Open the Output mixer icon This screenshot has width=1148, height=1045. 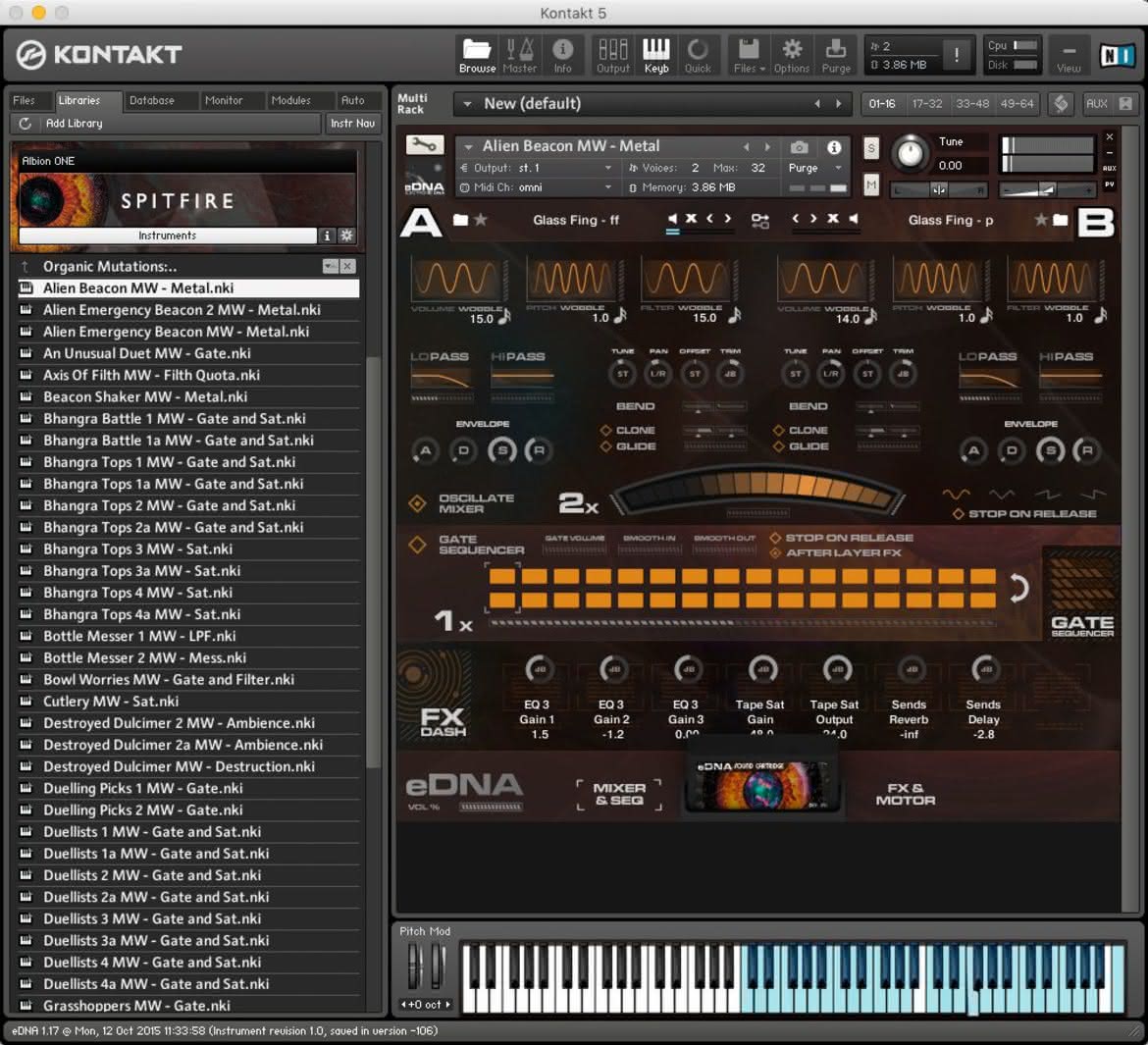click(613, 55)
